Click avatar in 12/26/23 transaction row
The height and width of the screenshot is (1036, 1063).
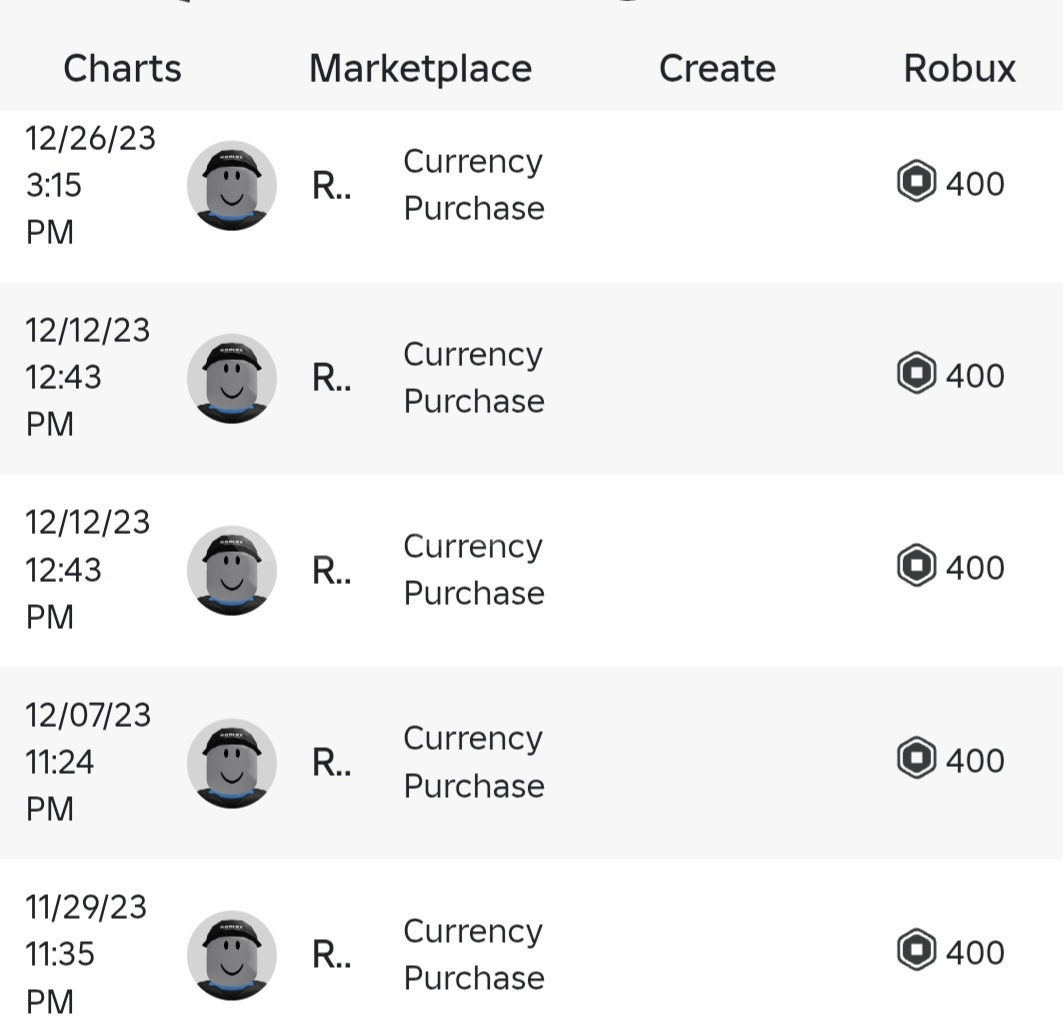coord(232,186)
